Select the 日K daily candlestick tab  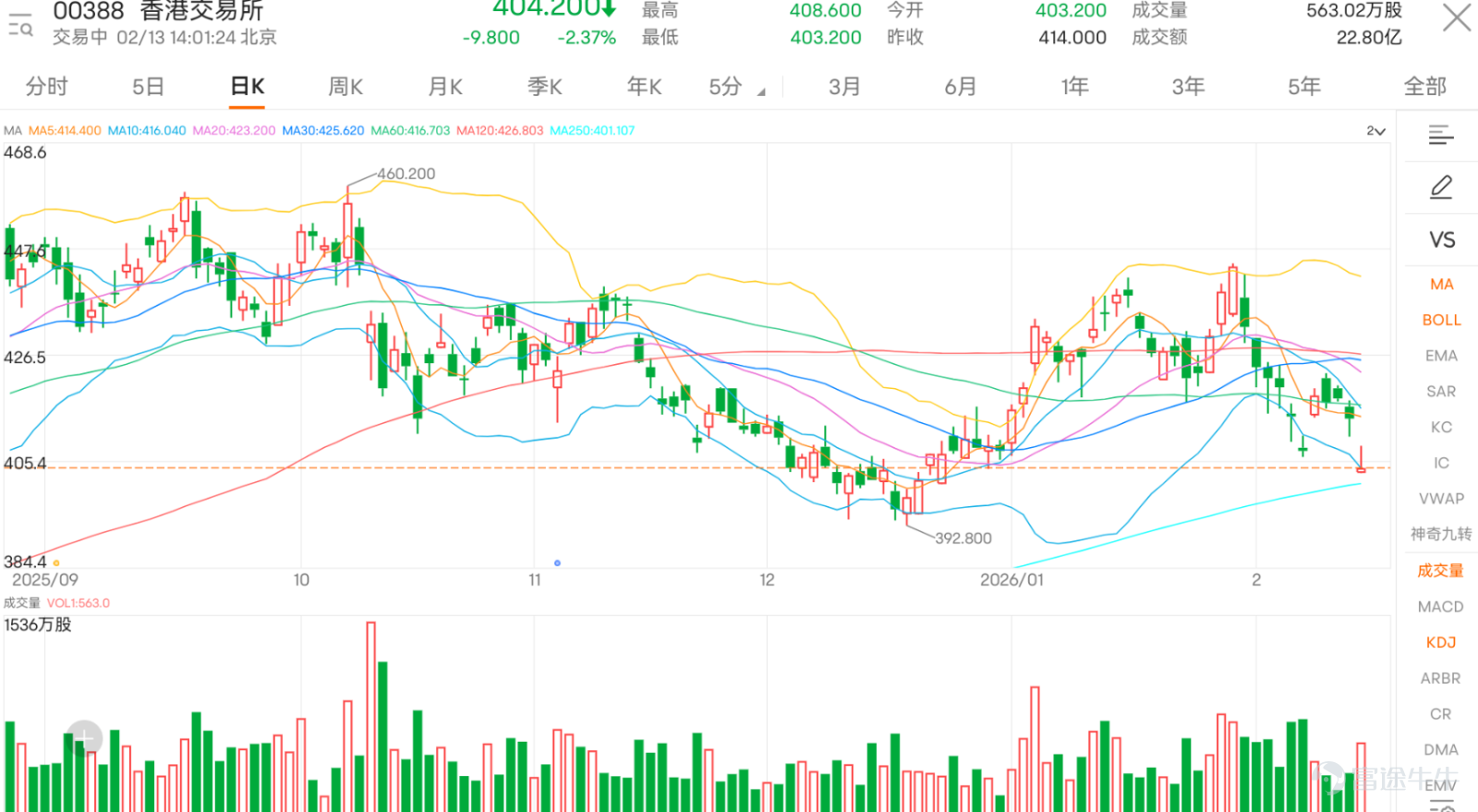point(248,87)
